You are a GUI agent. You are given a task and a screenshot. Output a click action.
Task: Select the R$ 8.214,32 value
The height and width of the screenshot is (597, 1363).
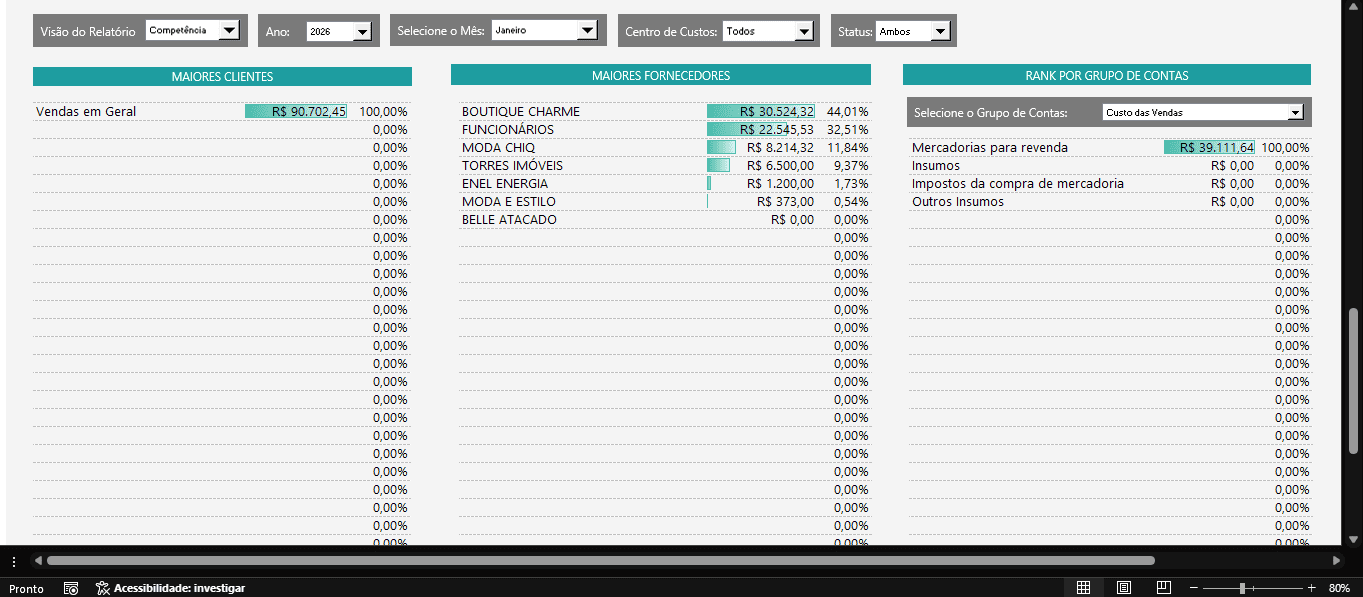(780, 147)
